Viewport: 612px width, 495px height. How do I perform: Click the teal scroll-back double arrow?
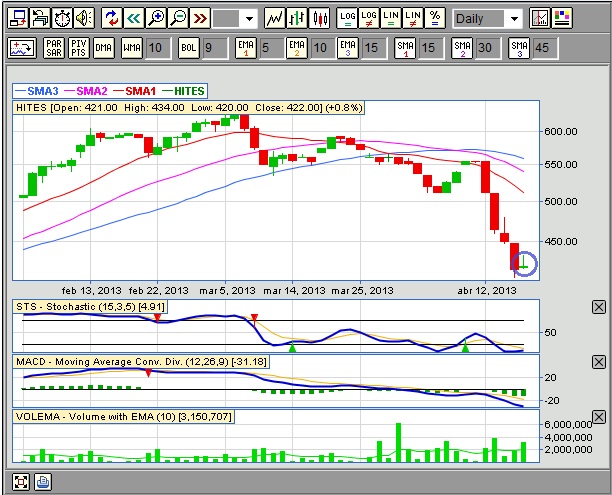pos(134,18)
